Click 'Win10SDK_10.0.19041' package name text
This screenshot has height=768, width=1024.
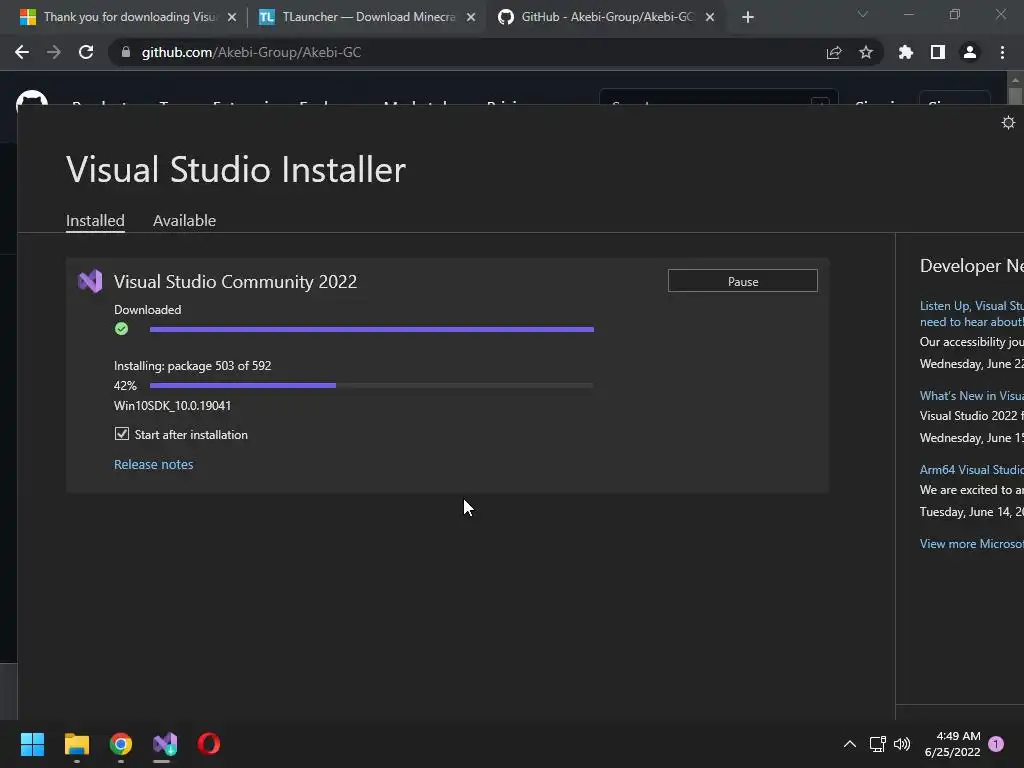click(x=172, y=406)
